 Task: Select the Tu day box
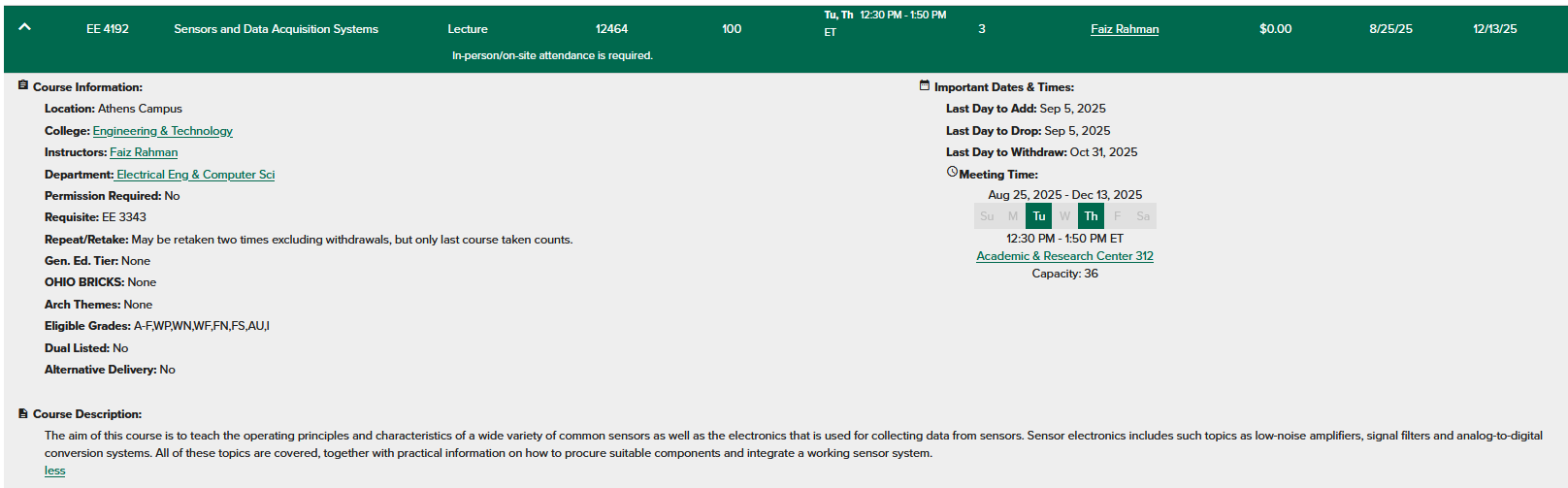tap(1038, 216)
